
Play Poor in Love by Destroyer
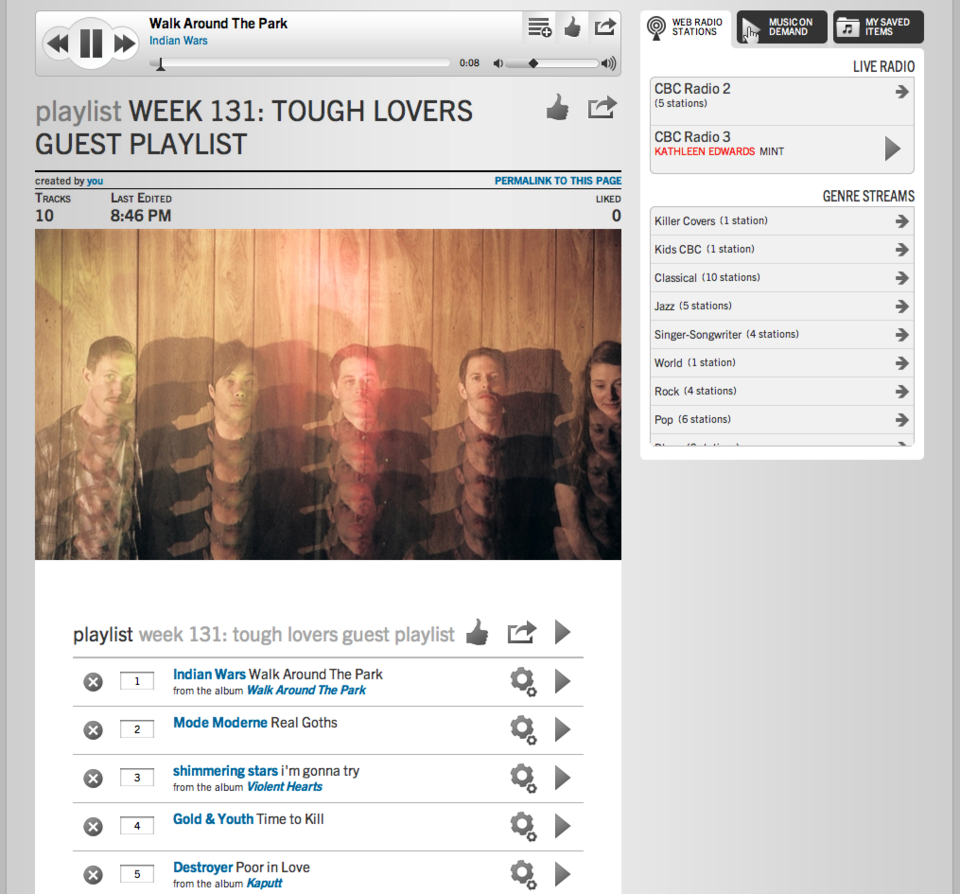563,874
